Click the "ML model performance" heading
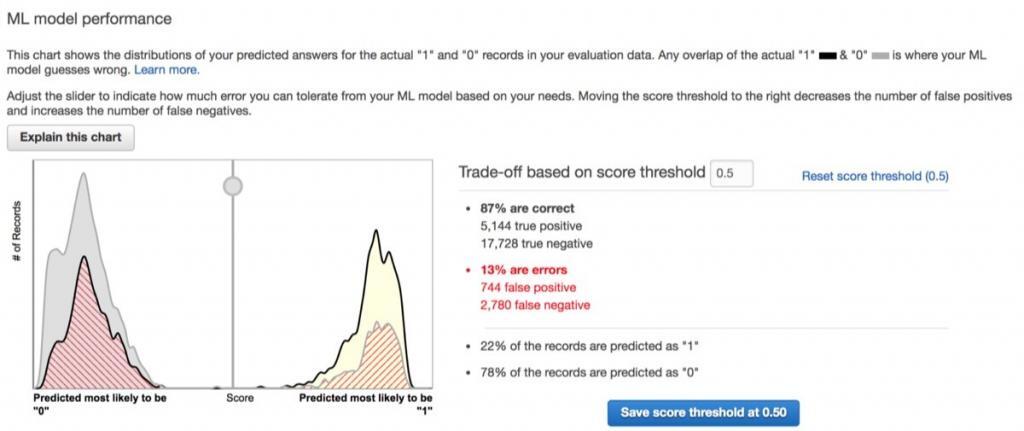This screenshot has width=1024, height=431. [89, 19]
